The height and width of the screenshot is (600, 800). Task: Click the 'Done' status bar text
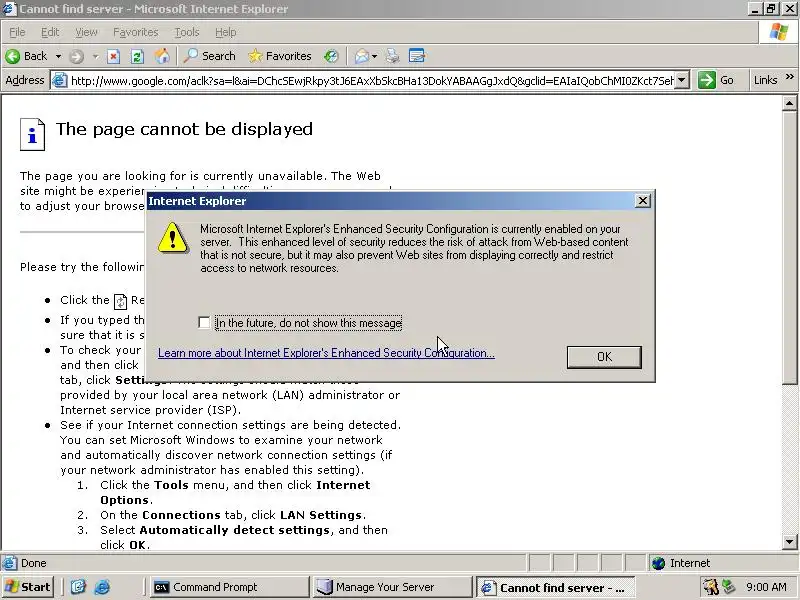tap(34, 563)
